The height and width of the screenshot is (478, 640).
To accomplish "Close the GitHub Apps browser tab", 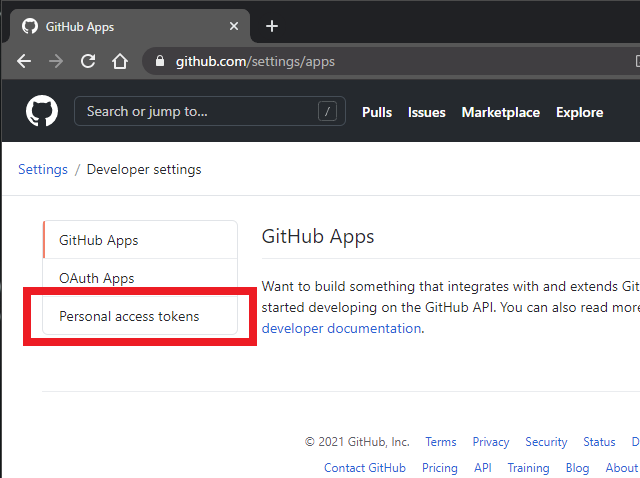I will [234, 27].
